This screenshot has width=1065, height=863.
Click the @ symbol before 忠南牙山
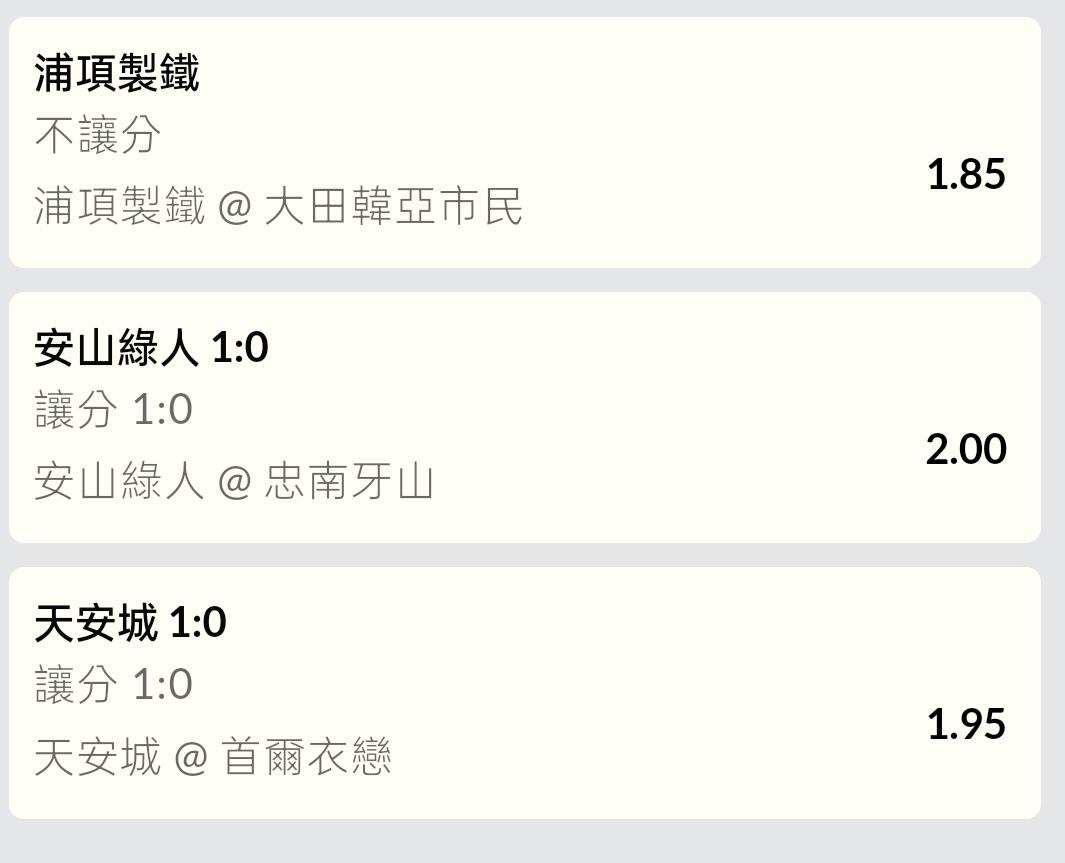coord(234,483)
